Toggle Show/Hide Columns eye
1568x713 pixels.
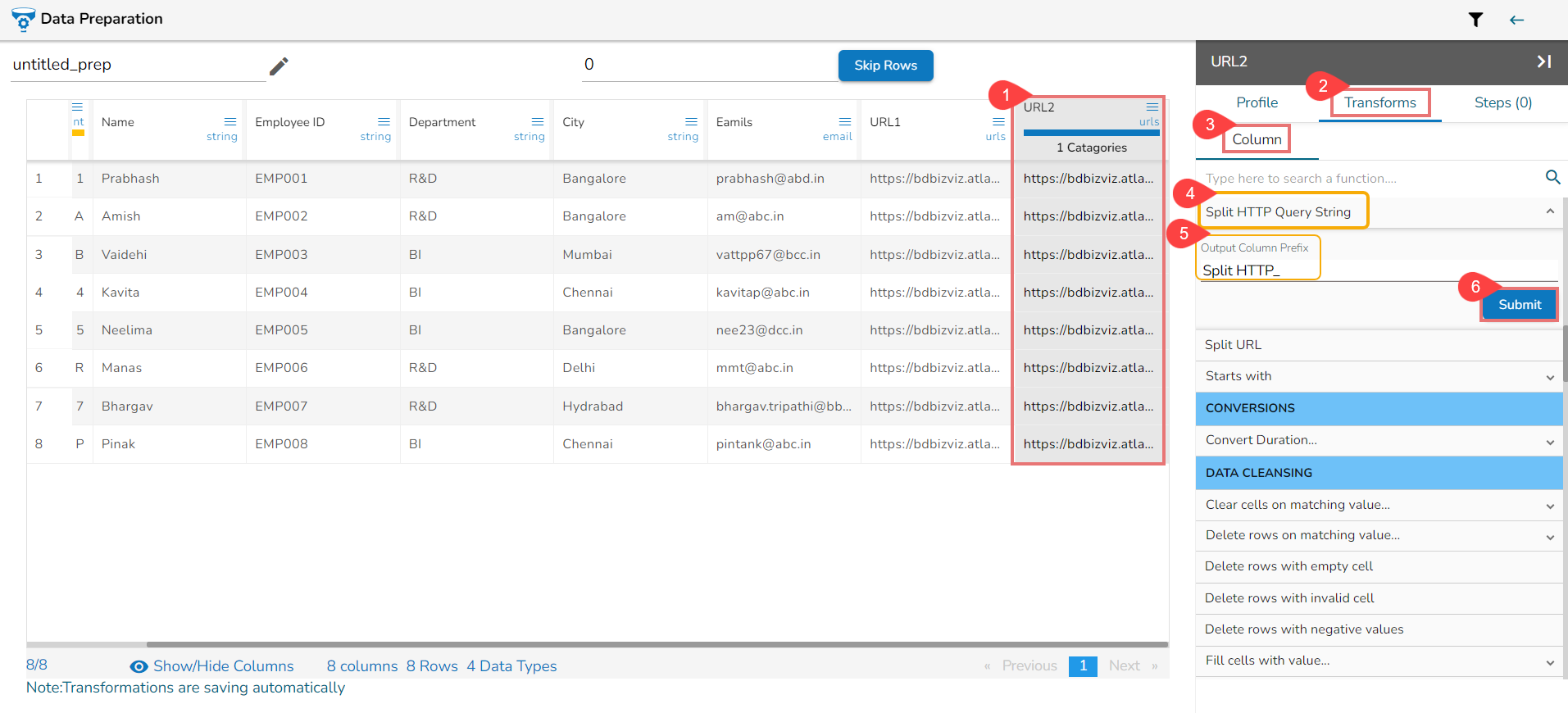[x=139, y=666]
